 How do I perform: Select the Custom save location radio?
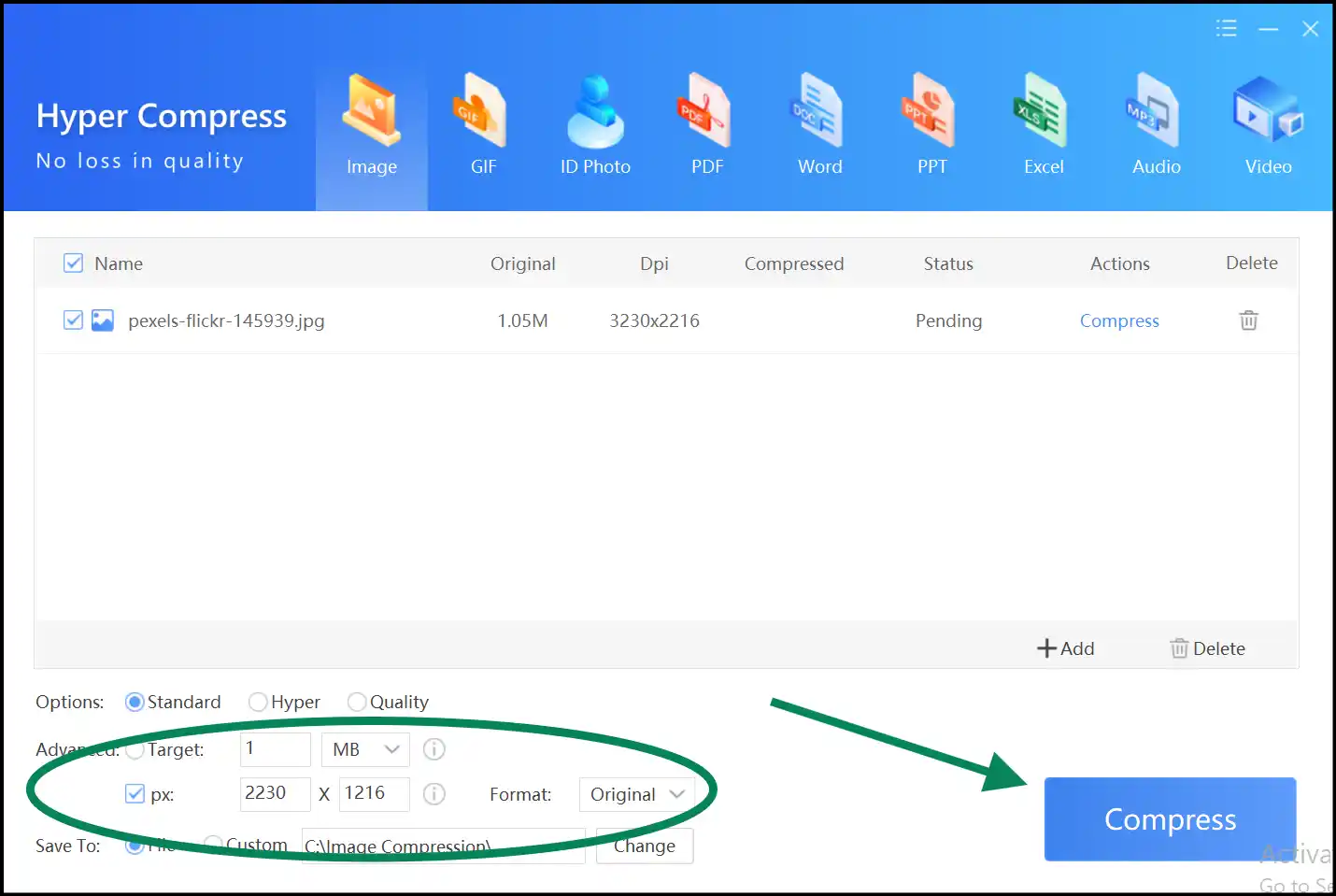214,845
